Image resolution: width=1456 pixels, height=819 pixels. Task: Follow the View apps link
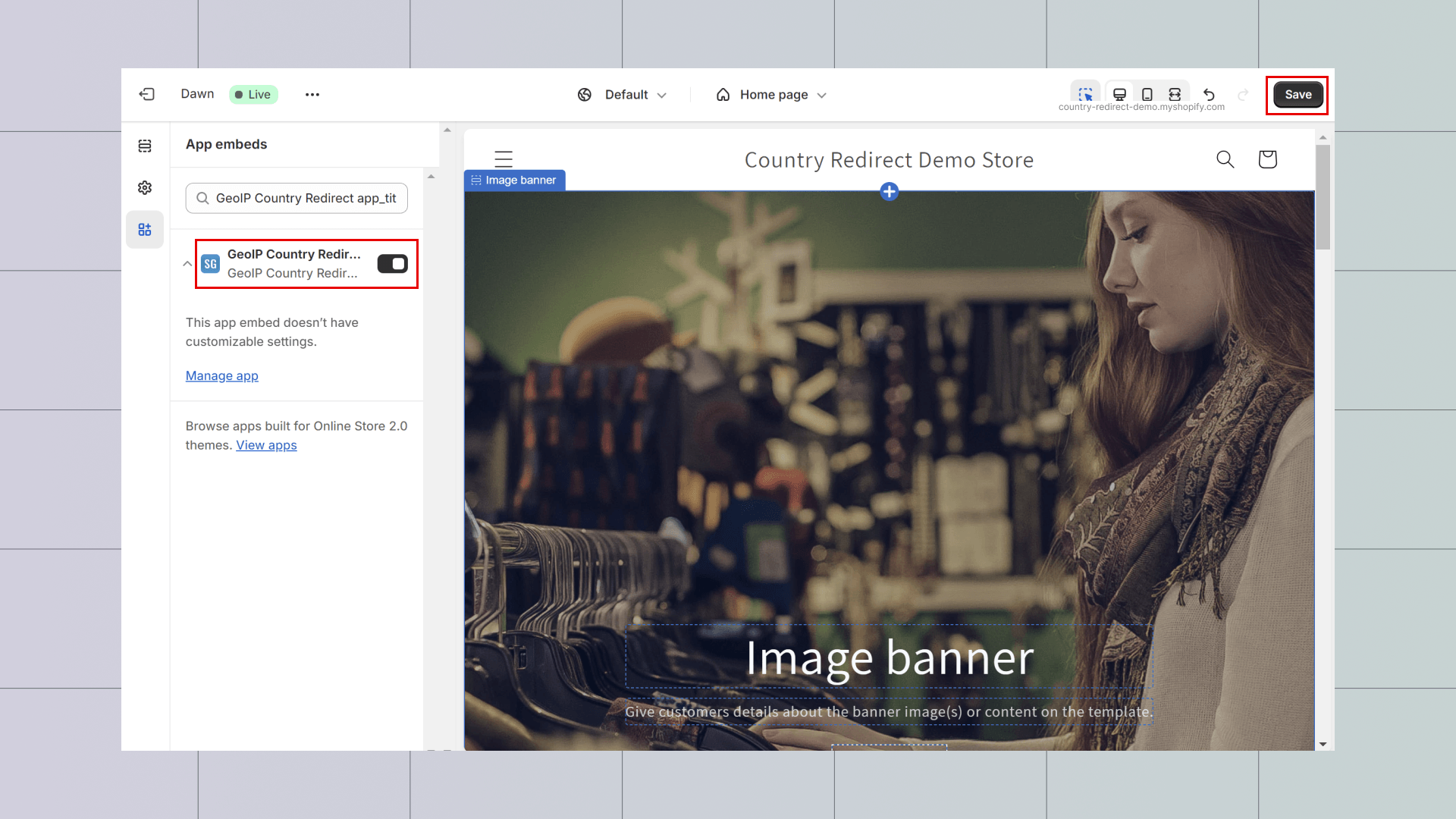[266, 445]
